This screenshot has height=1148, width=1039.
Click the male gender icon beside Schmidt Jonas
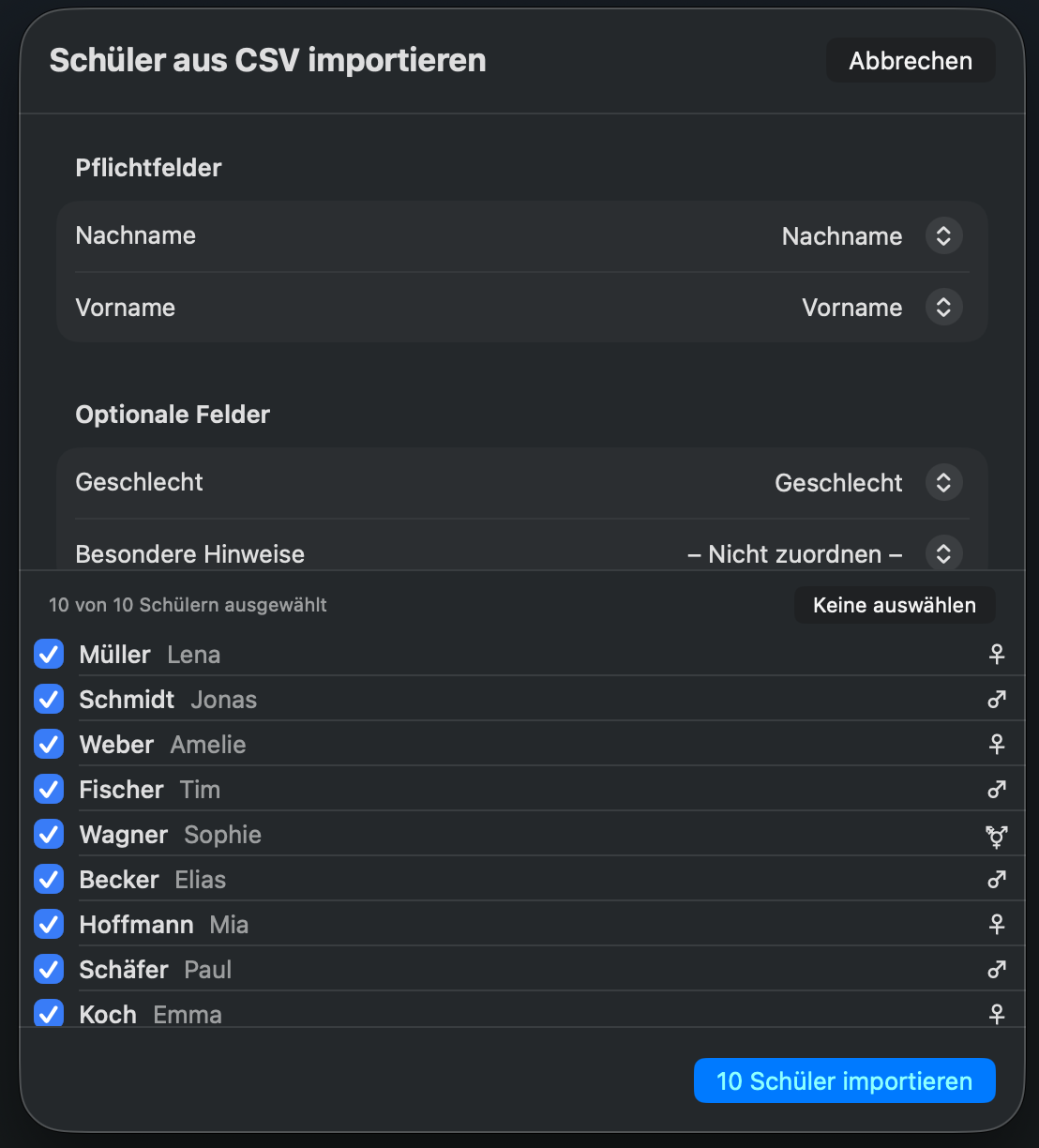pos(996,699)
